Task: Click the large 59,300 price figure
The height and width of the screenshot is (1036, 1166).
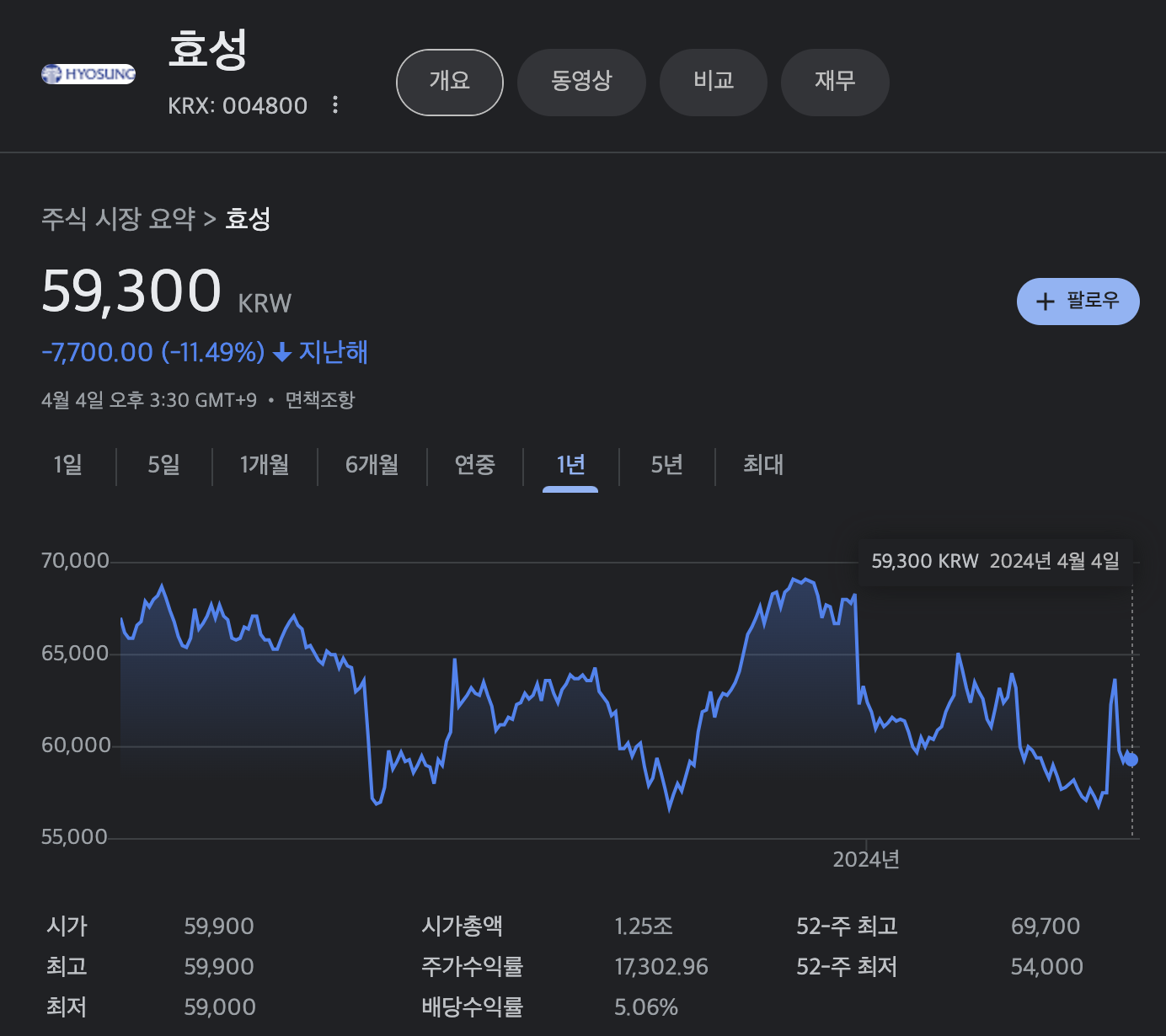Action: [131, 291]
